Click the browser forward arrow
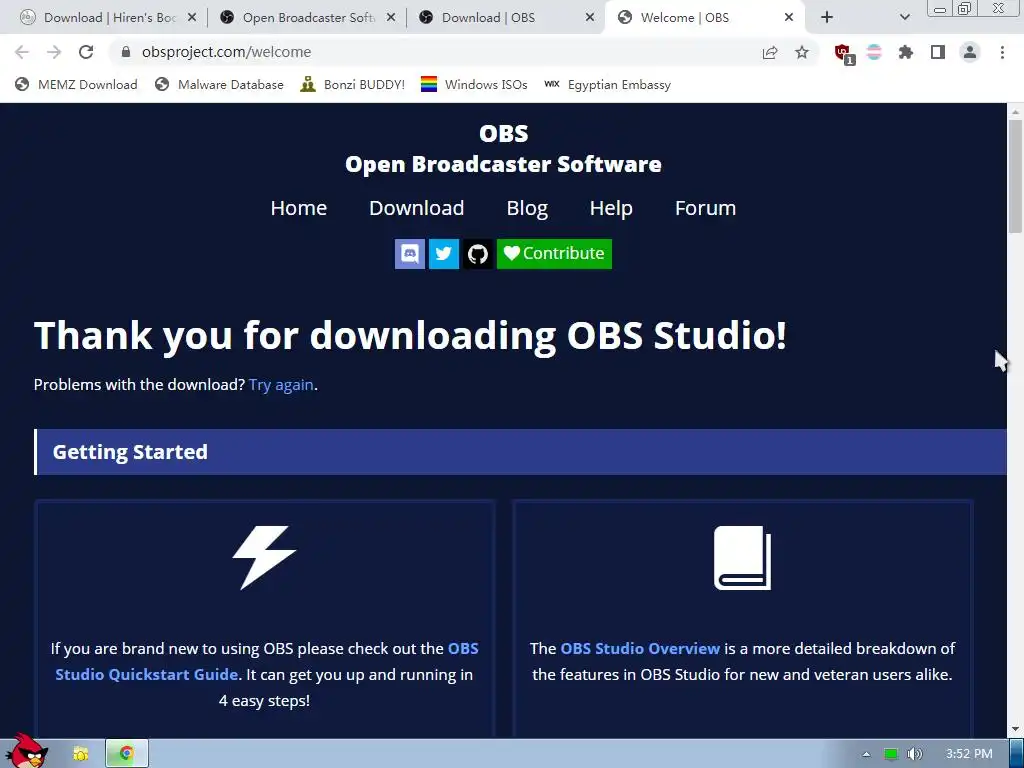 [54, 52]
